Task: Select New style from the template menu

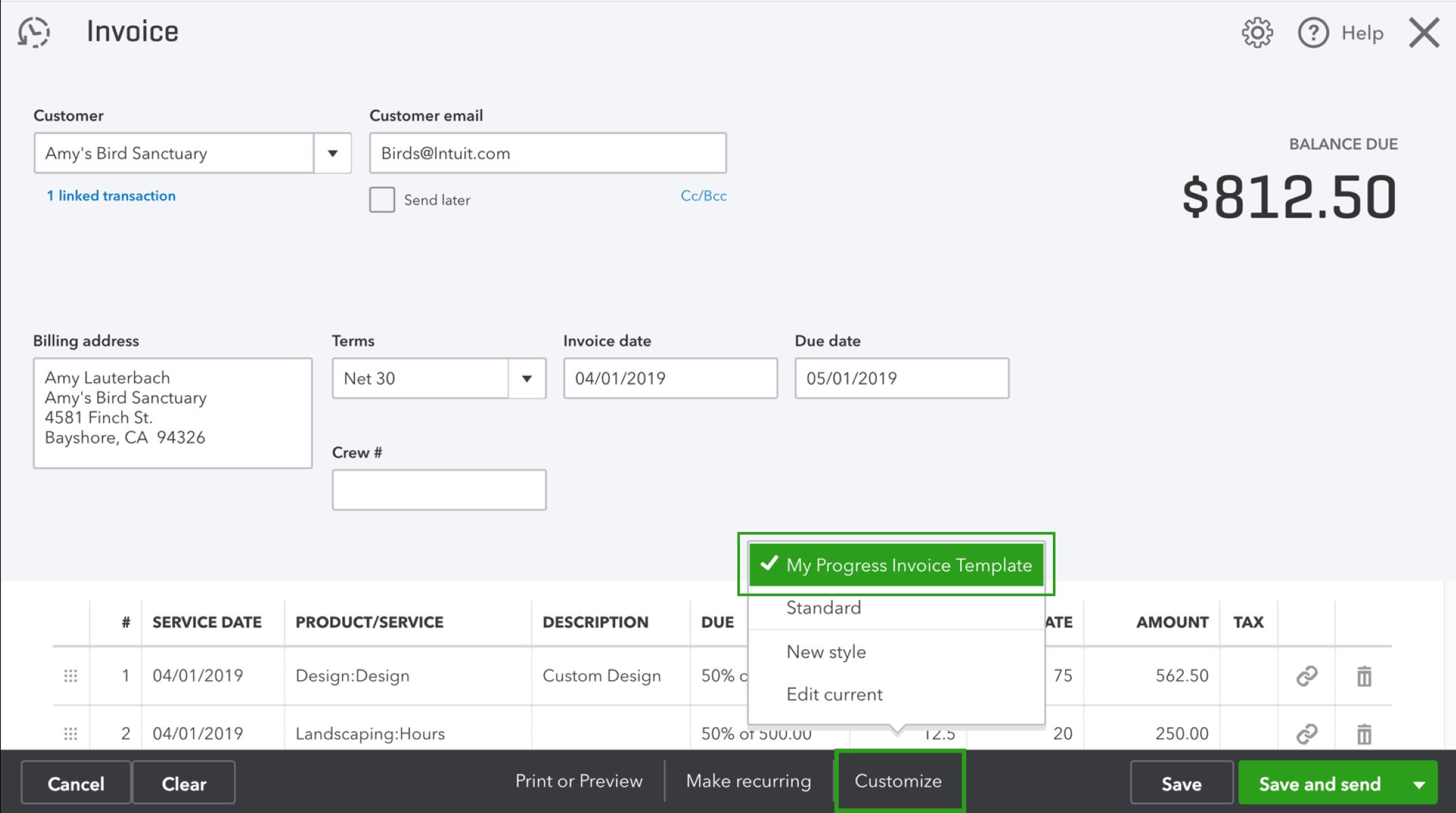Action: (x=825, y=651)
